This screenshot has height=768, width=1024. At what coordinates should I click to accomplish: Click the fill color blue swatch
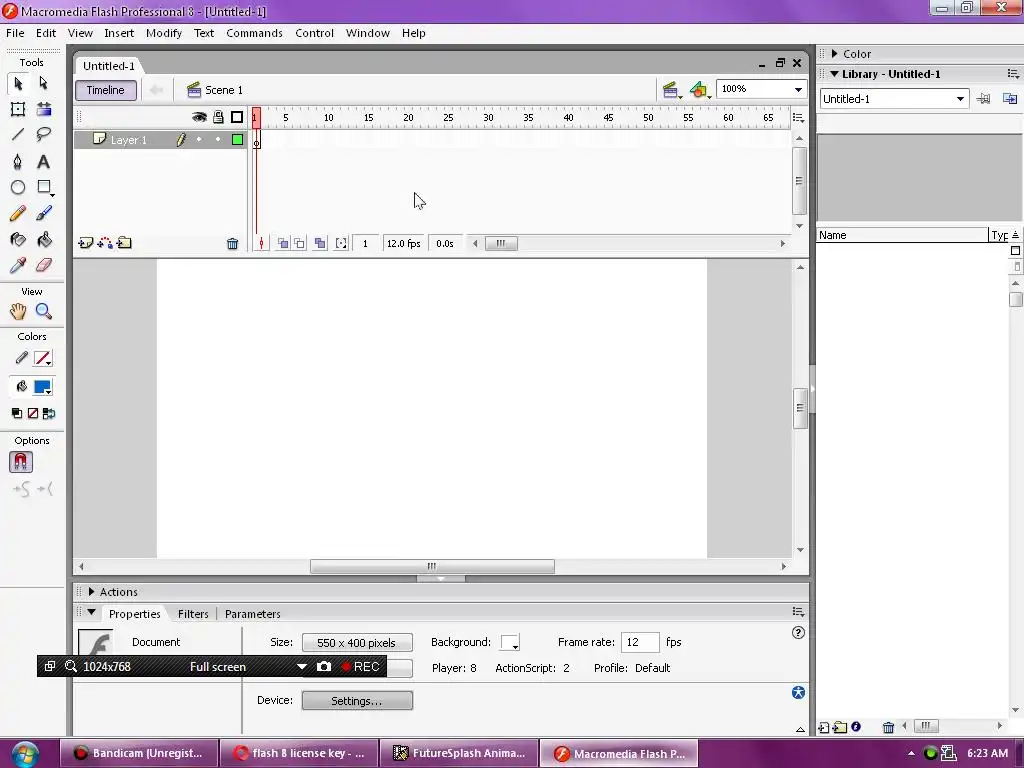(x=42, y=387)
